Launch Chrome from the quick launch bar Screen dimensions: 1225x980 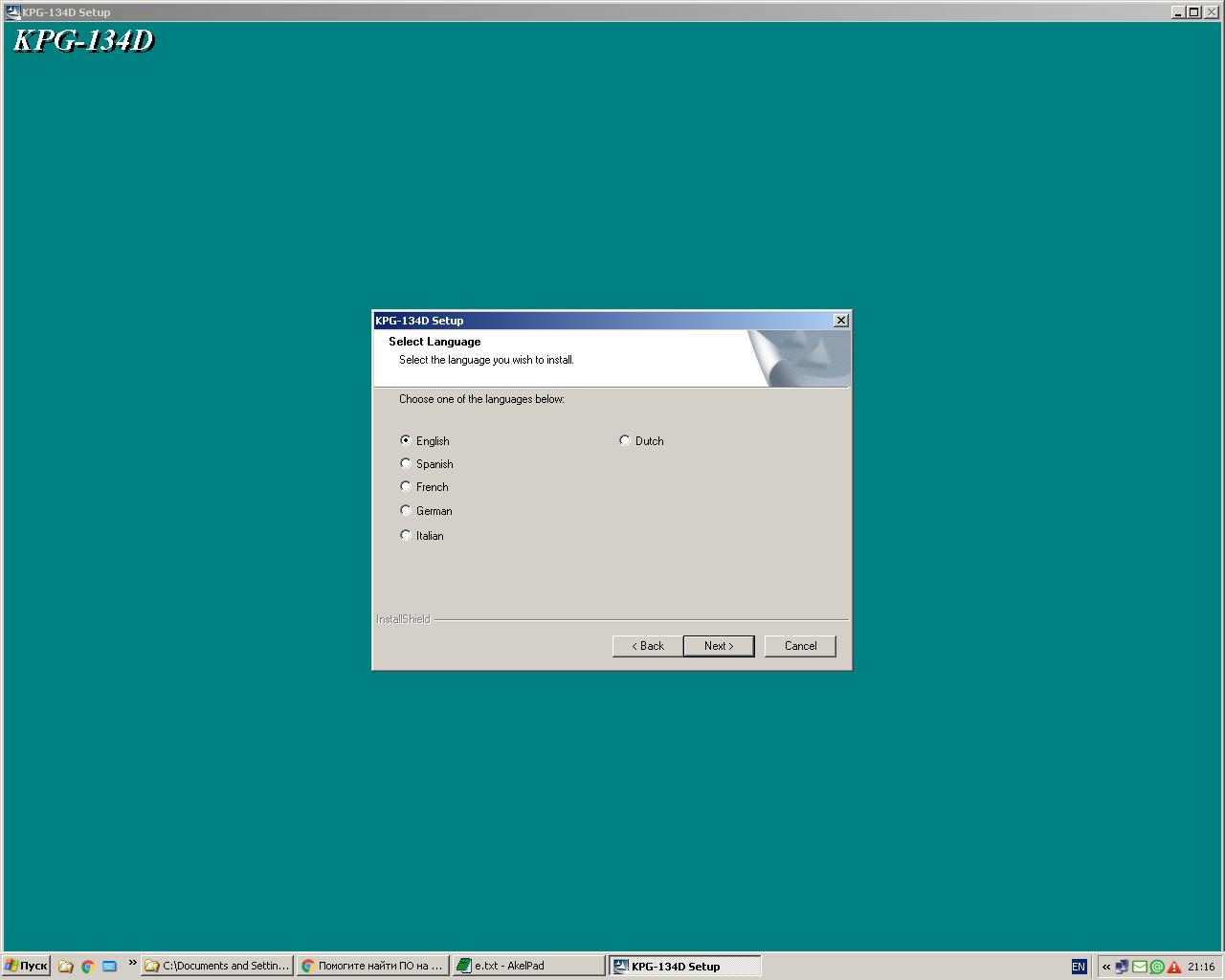pos(87,967)
